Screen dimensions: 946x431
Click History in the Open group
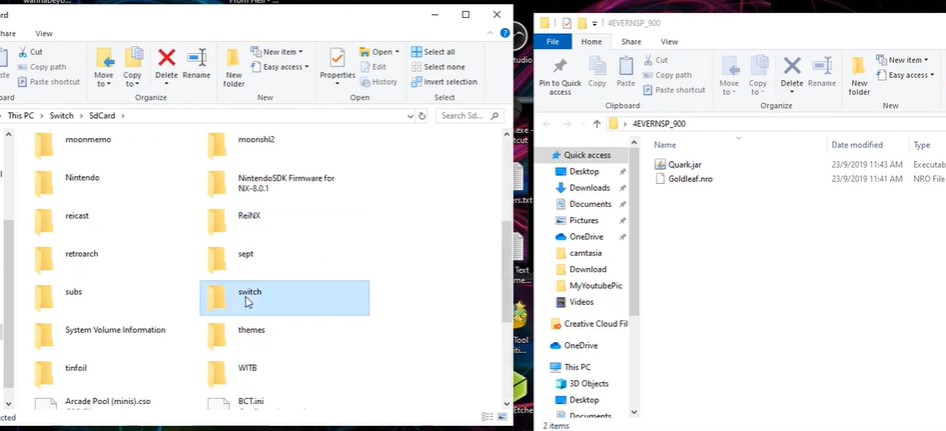click(379, 81)
